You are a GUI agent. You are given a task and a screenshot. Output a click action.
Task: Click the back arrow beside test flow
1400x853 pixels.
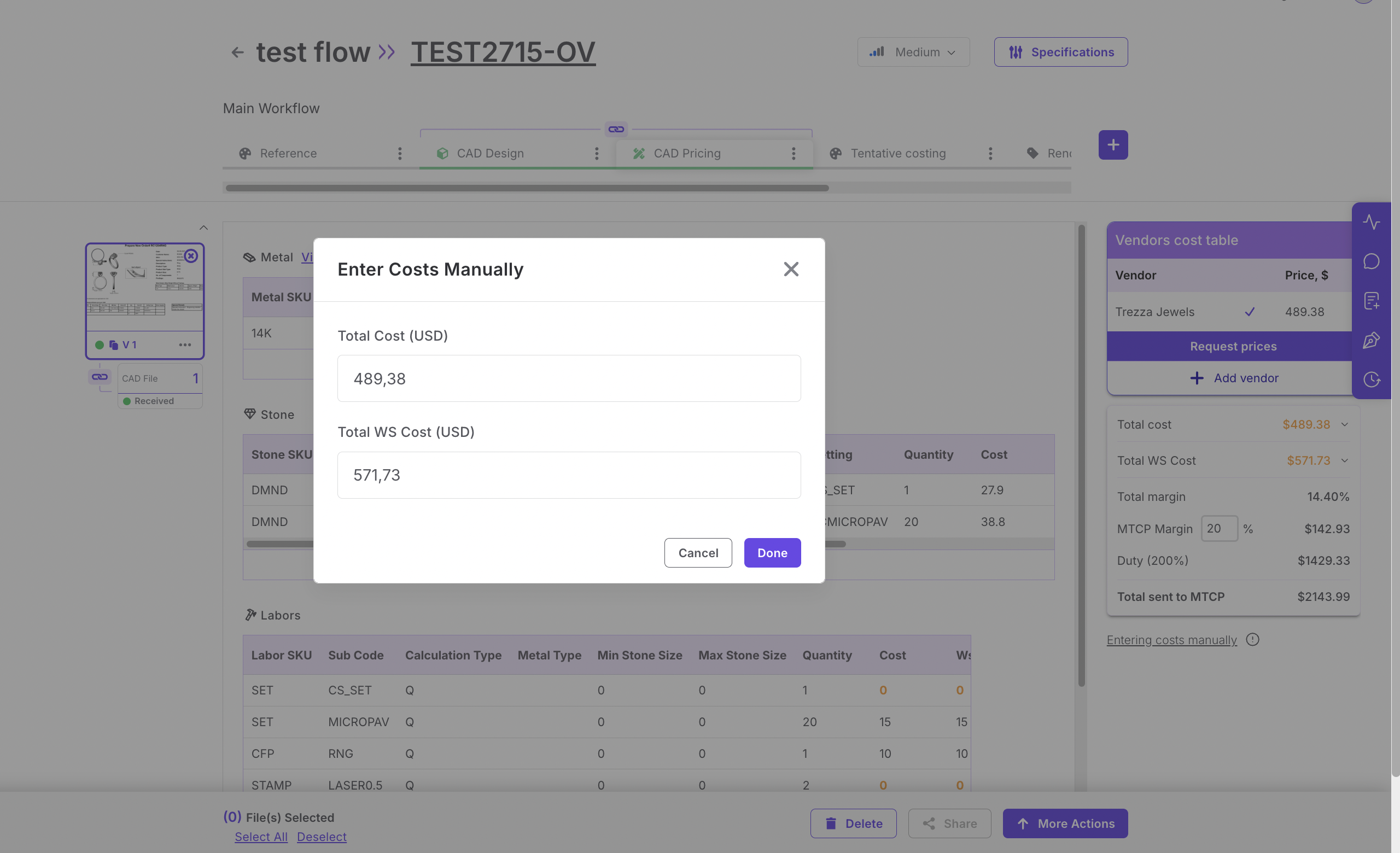[x=237, y=52]
